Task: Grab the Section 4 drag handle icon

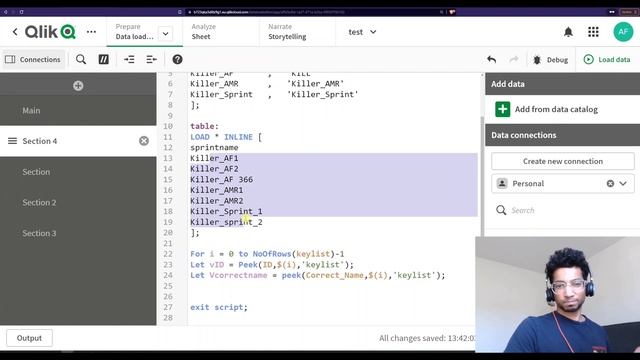Action: (12, 141)
